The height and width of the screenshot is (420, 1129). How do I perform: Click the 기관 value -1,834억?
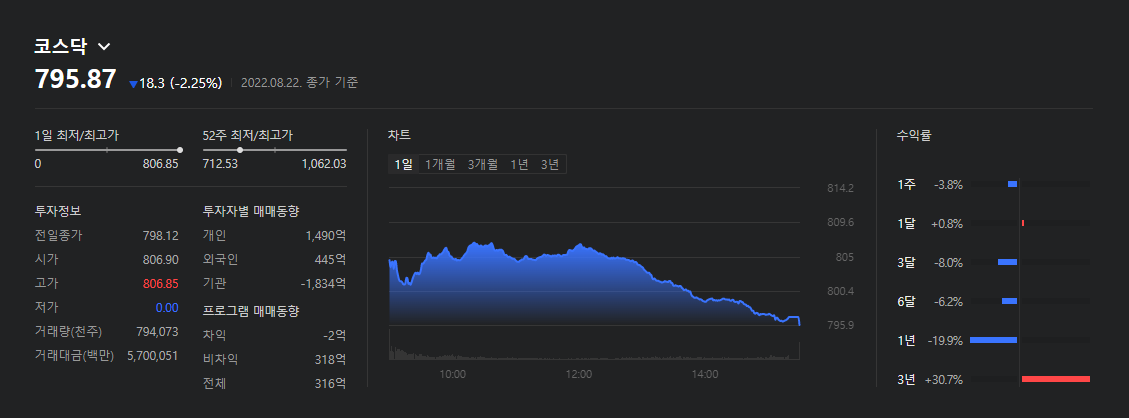tap(323, 284)
